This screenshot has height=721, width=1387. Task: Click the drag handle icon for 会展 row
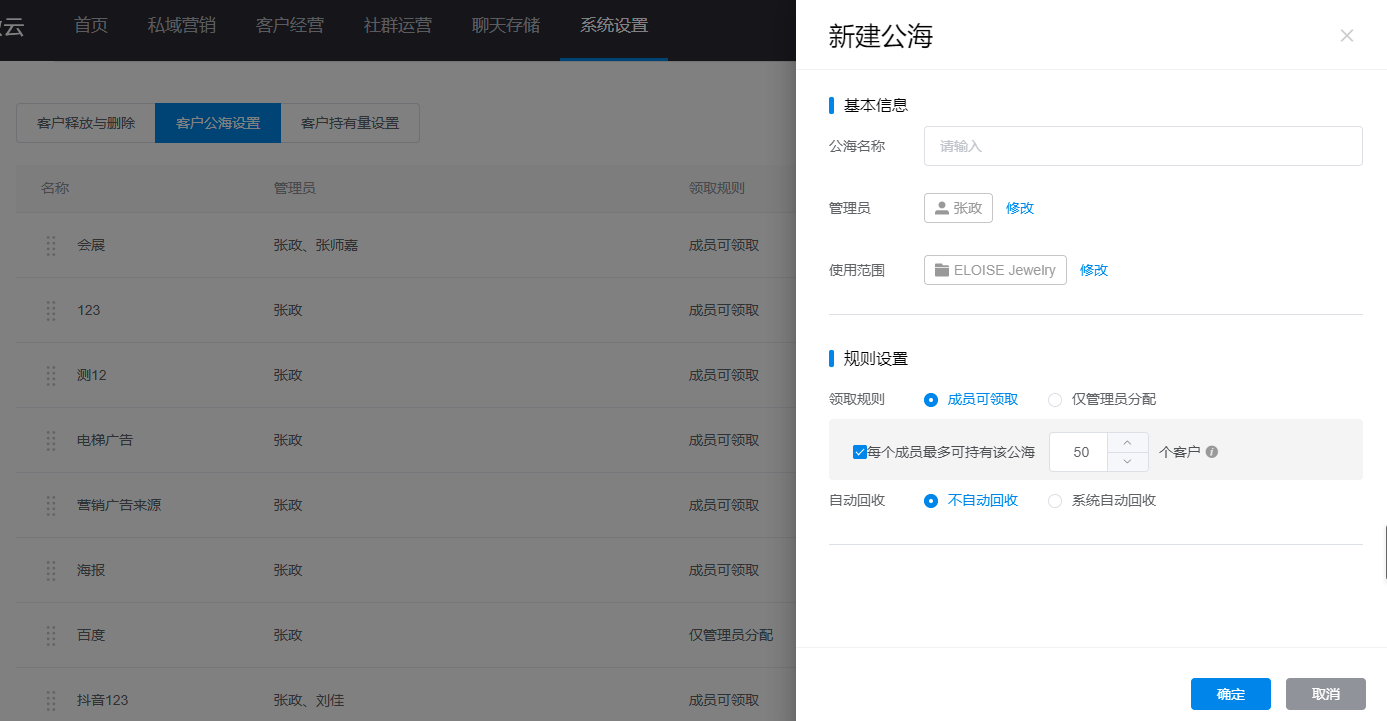pos(51,245)
